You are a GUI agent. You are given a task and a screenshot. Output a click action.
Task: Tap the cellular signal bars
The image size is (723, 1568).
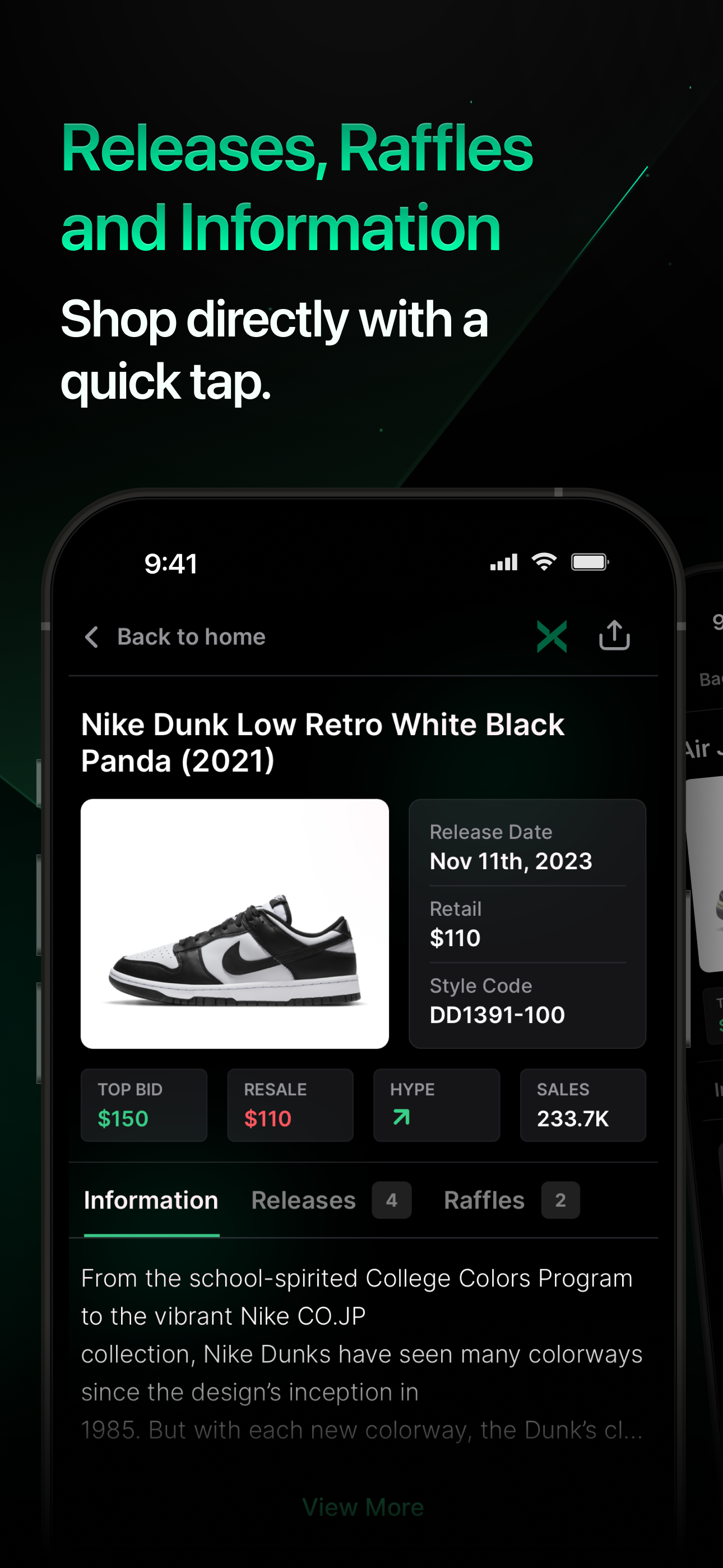[x=504, y=562]
